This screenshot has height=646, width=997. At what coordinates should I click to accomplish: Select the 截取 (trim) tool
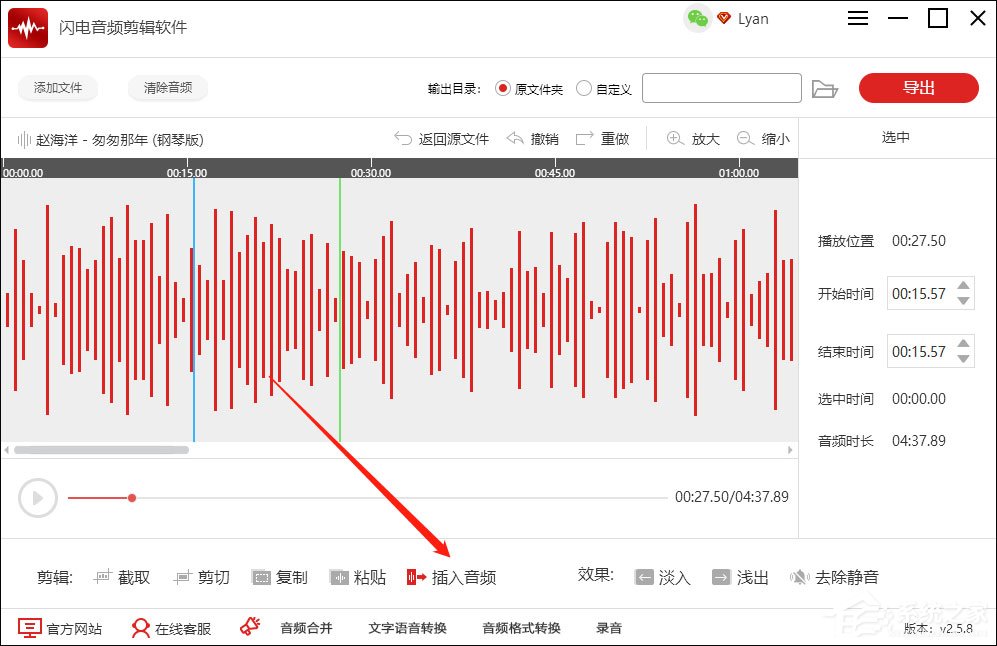[x=122, y=577]
